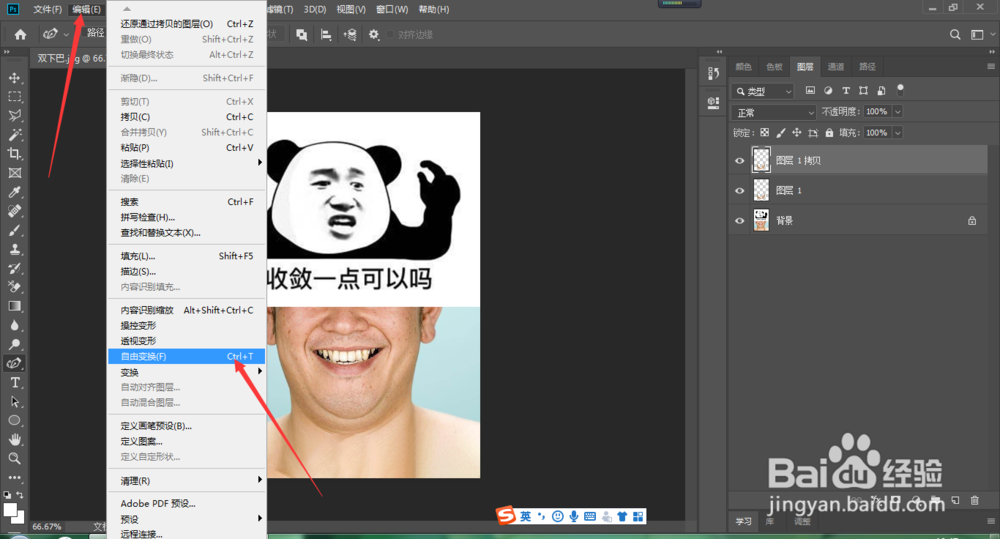Click the Home icon in options bar
The image size is (1000, 539).
coord(20,34)
